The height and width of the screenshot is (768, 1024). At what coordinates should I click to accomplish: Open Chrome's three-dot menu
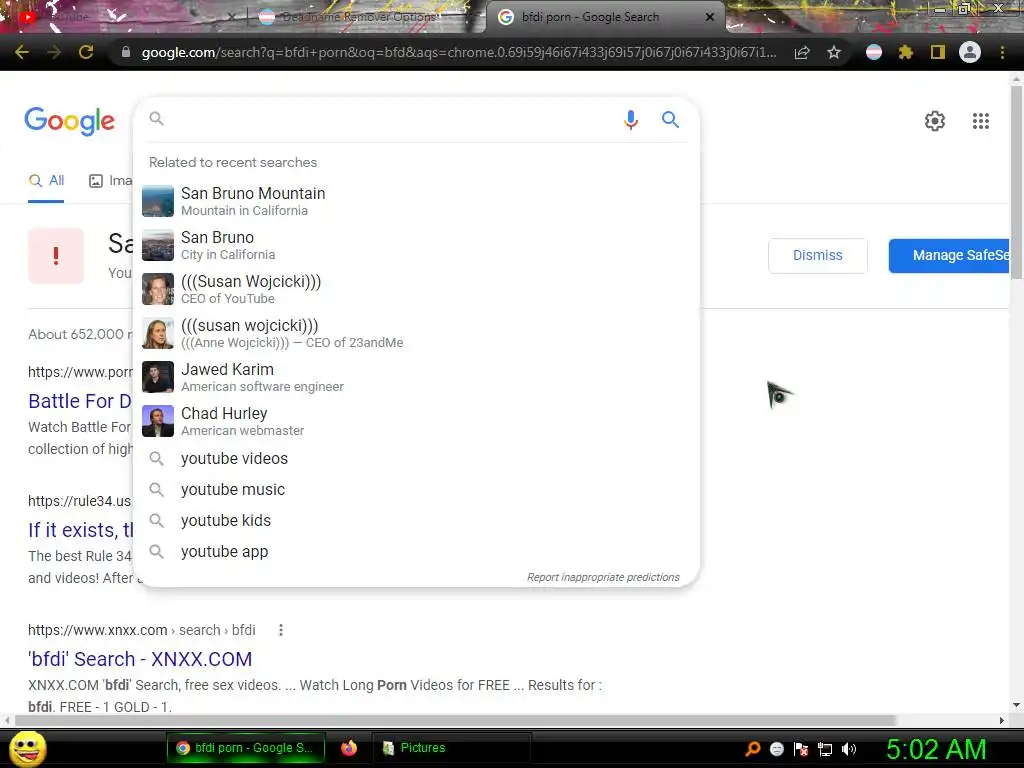pyautogui.click(x=1002, y=52)
